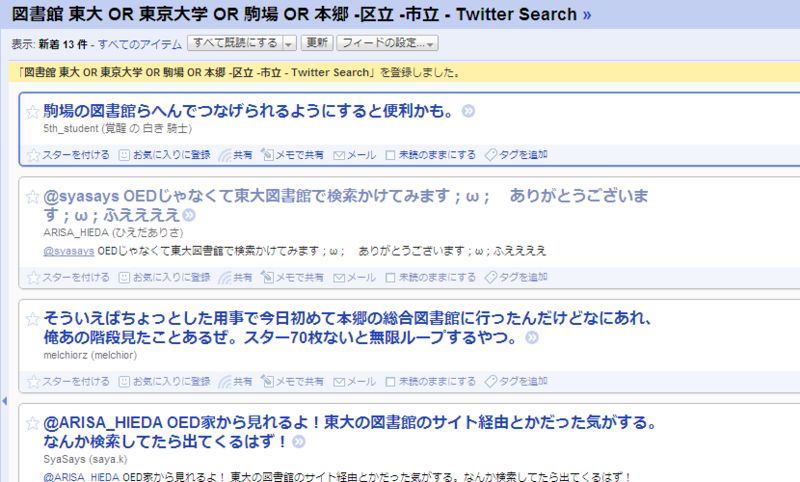Open フィードの設定 dropdown
The width and height of the screenshot is (800, 482).
pyautogui.click(x=387, y=43)
